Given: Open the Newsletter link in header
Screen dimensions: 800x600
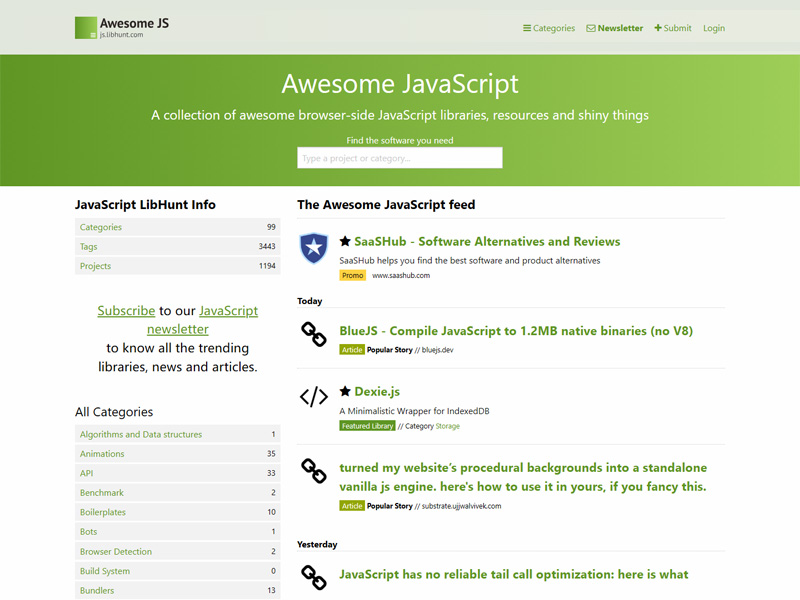Looking at the screenshot, I should coord(615,28).
